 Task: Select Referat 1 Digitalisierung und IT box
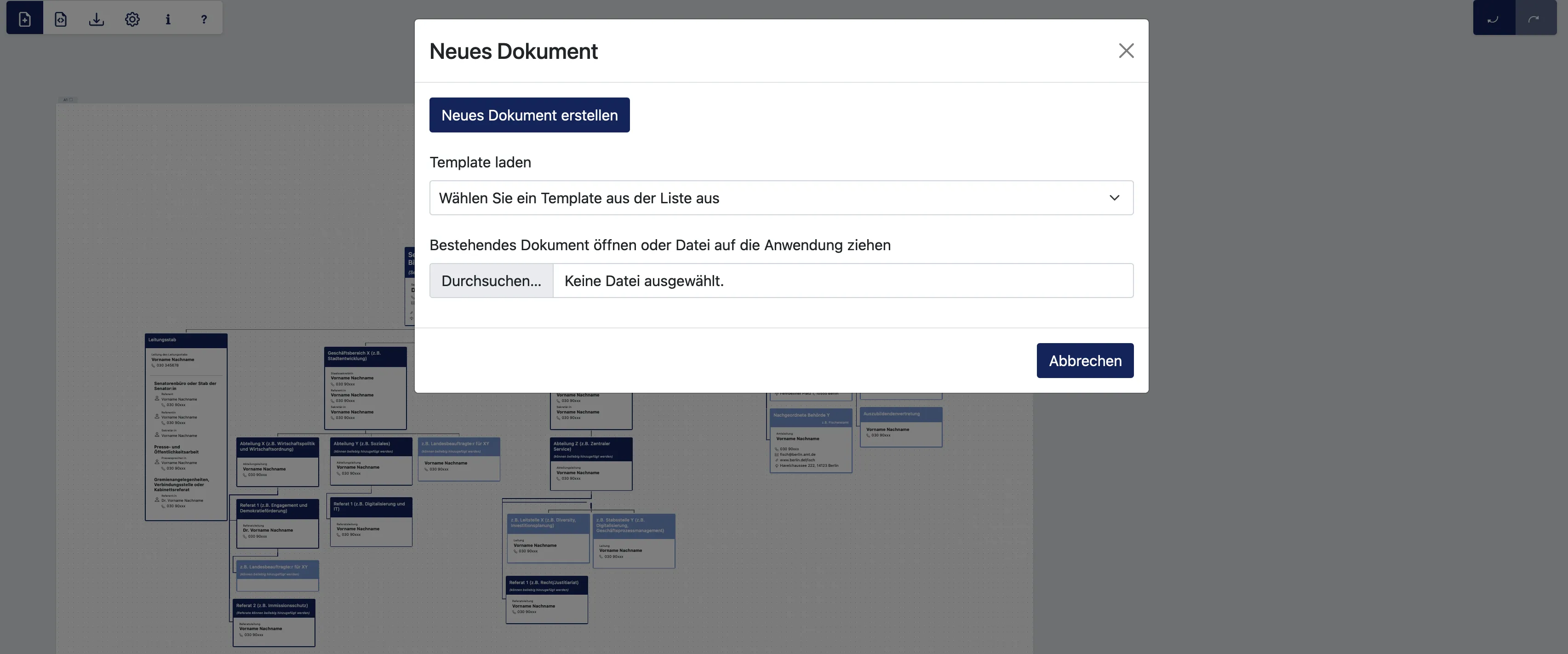click(371, 522)
